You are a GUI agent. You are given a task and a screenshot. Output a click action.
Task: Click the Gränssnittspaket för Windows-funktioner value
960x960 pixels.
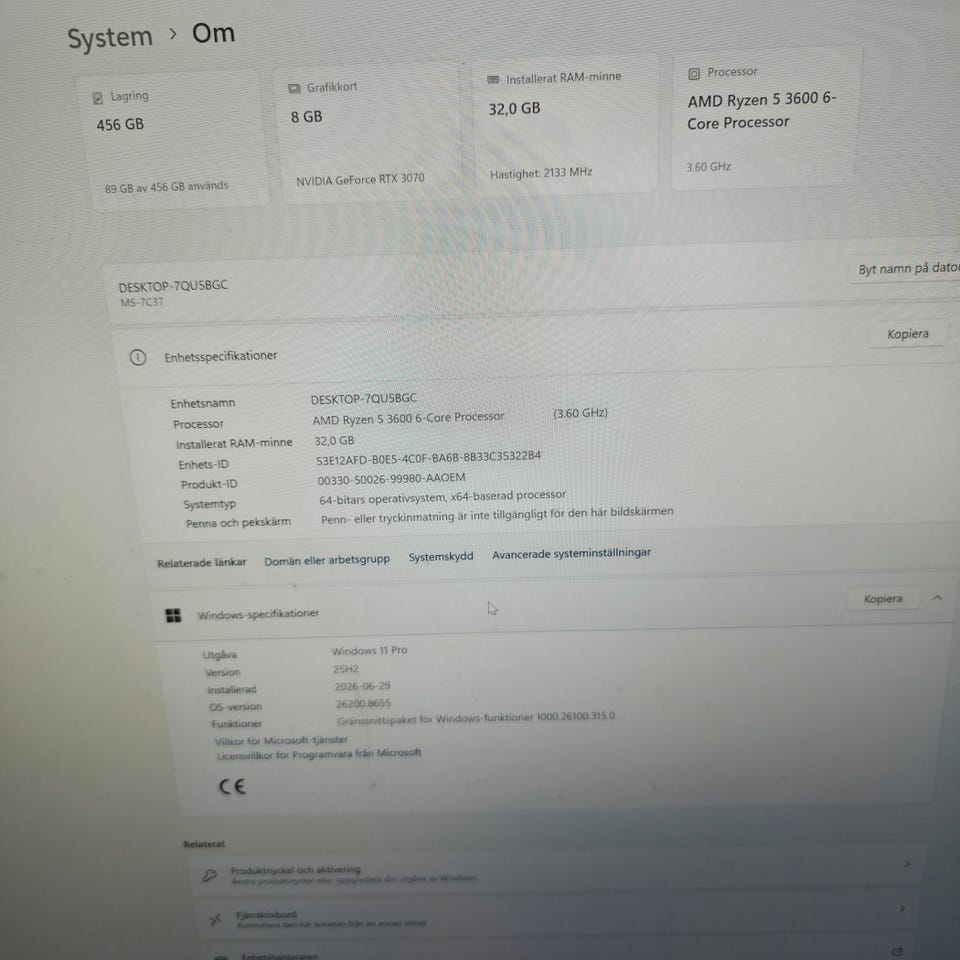[x=476, y=718]
